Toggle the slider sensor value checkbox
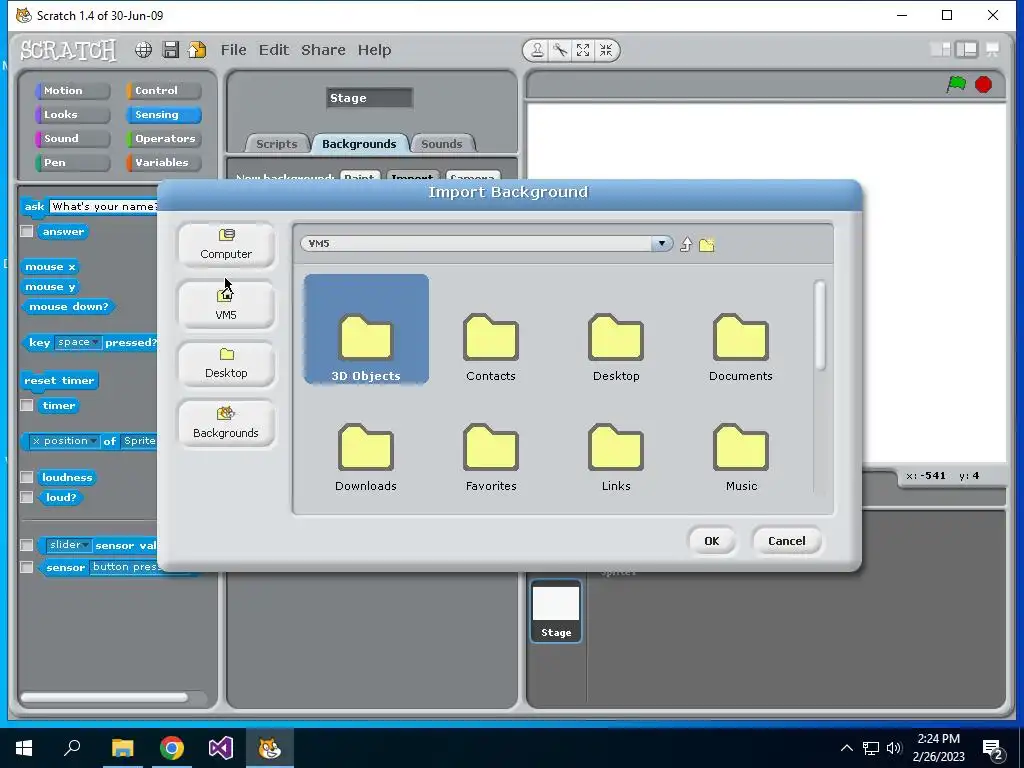Image resolution: width=1024 pixels, height=768 pixels. coord(27,545)
